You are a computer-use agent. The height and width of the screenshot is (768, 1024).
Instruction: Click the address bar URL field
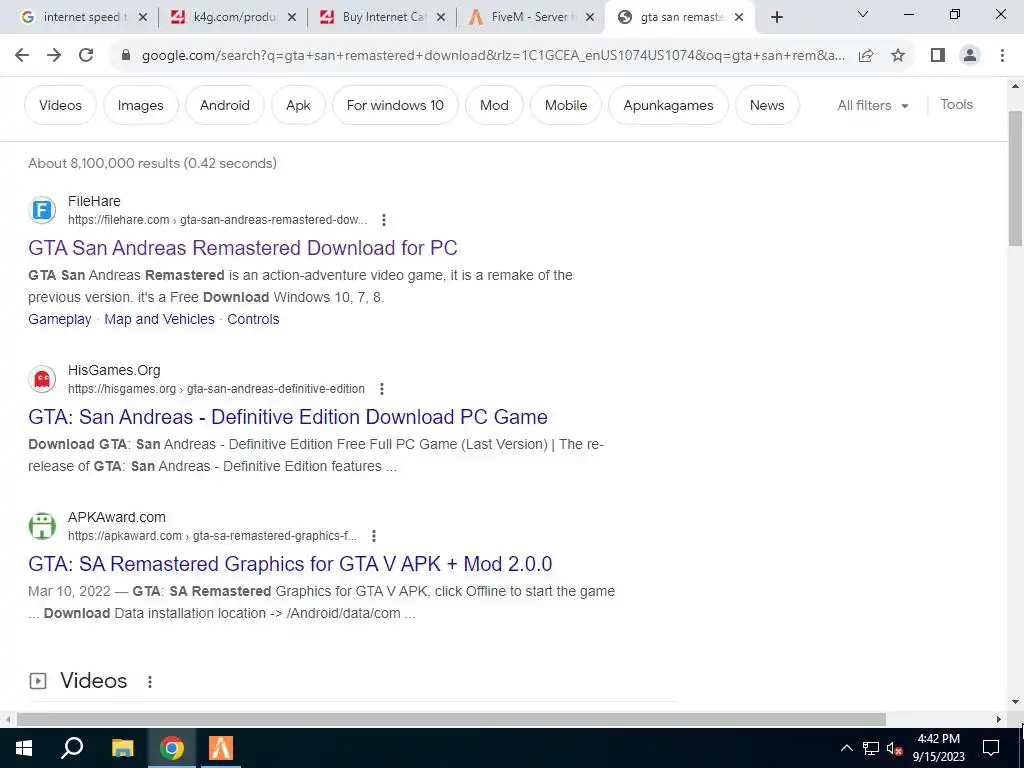point(493,56)
